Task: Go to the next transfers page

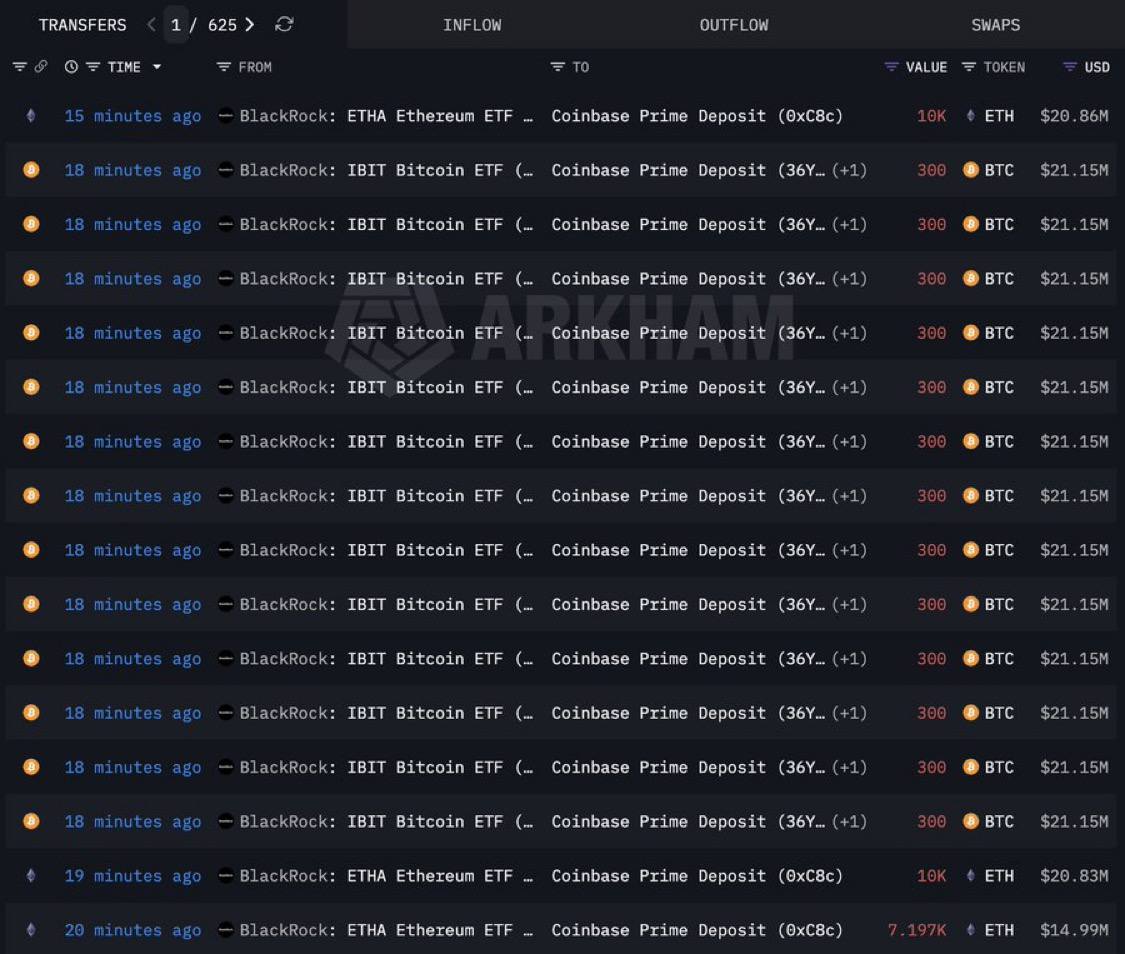Action: (250, 24)
